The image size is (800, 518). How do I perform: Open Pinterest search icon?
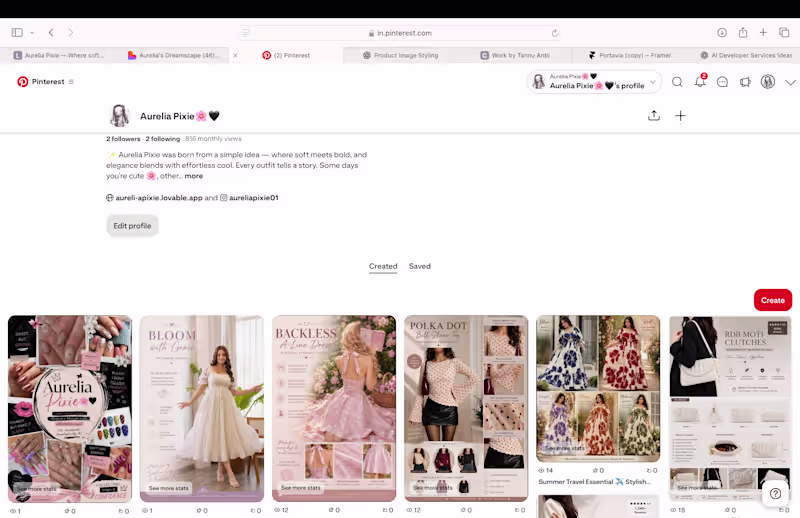pyautogui.click(x=677, y=82)
